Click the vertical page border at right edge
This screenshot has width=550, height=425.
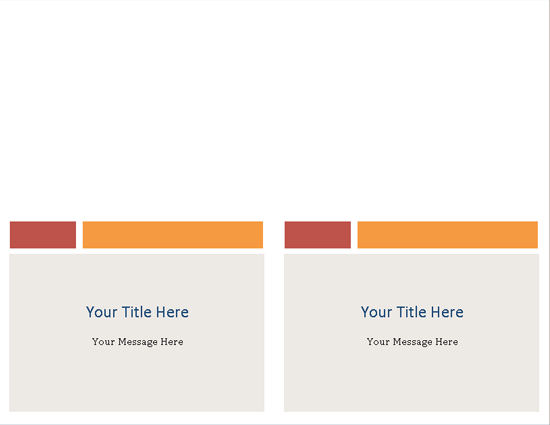549,212
